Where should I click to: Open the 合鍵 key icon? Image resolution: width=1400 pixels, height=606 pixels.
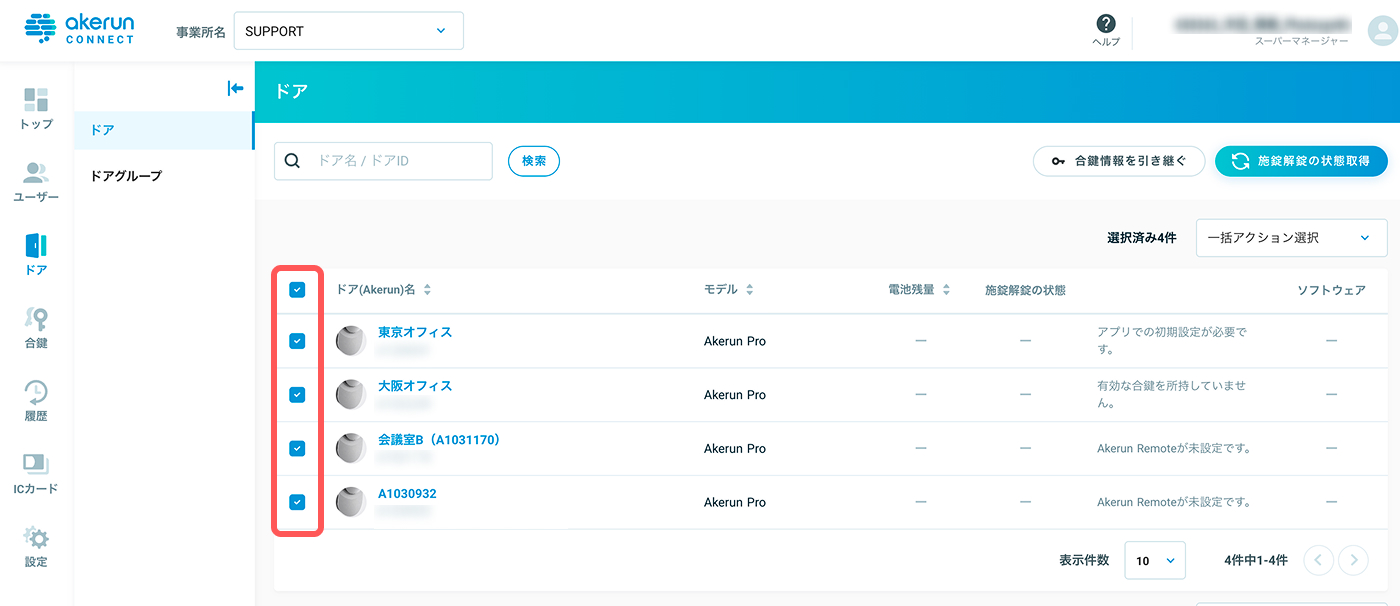[36, 319]
